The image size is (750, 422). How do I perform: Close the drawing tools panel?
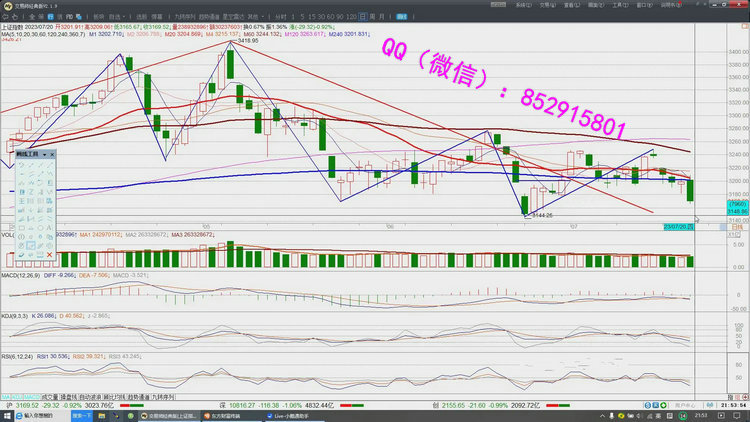(x=54, y=156)
